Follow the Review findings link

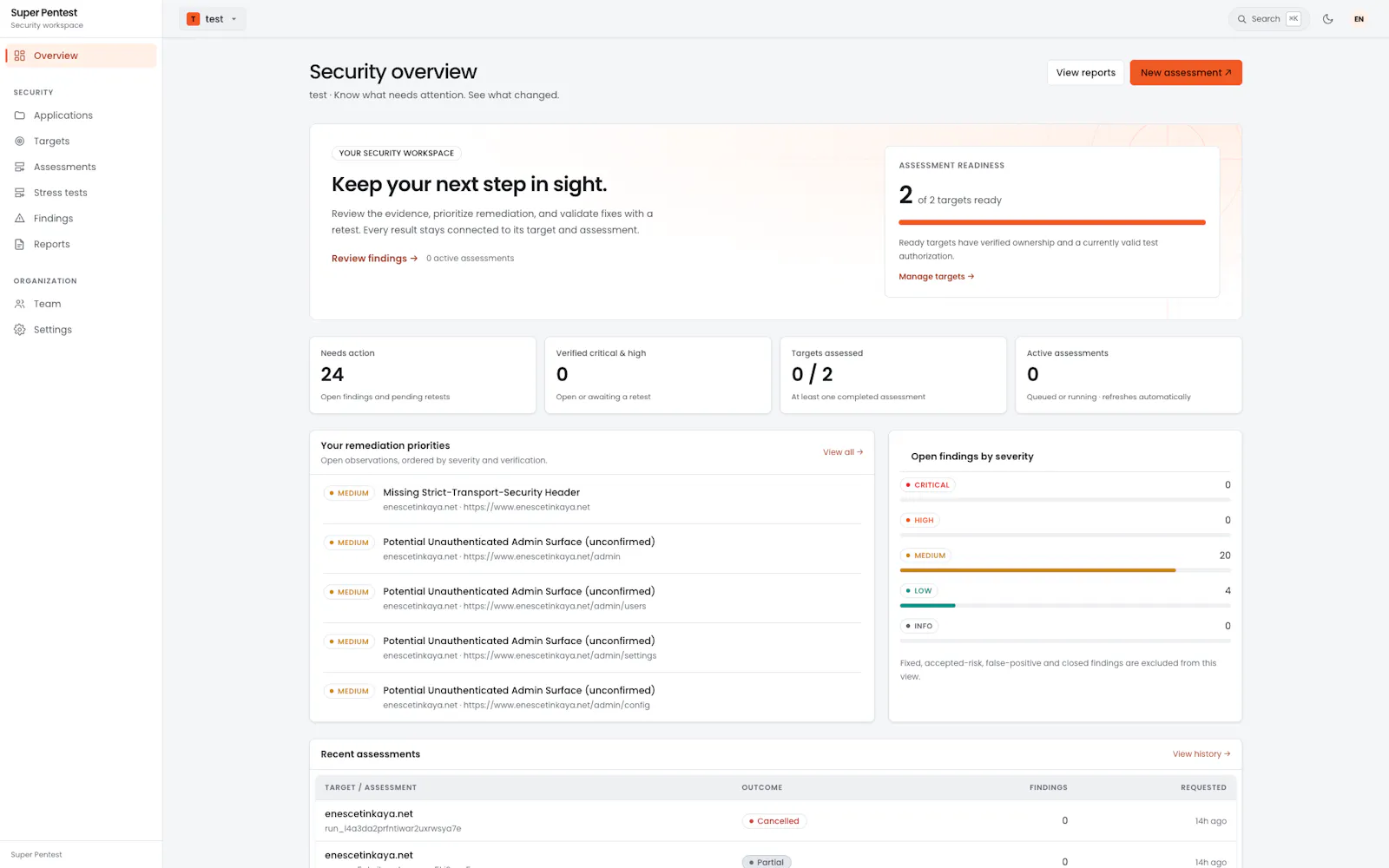coord(374,259)
